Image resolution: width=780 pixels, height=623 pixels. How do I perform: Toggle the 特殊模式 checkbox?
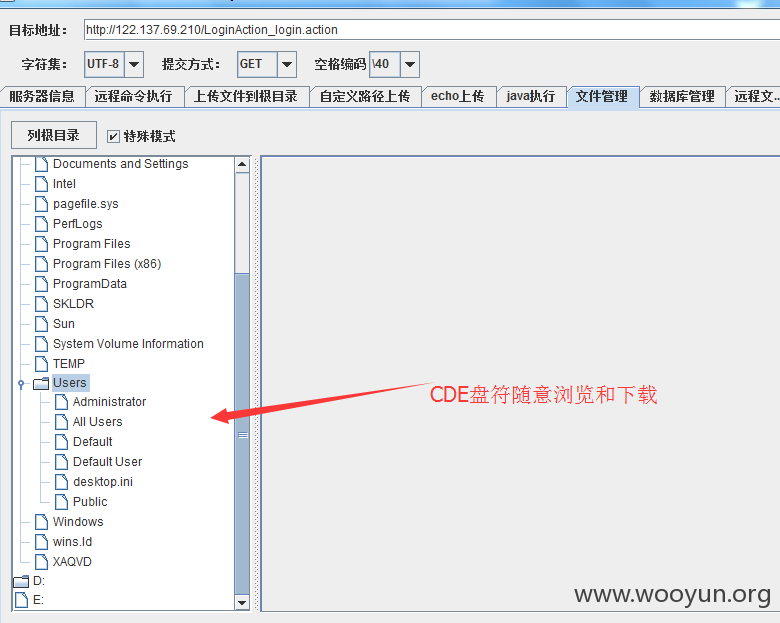point(113,136)
